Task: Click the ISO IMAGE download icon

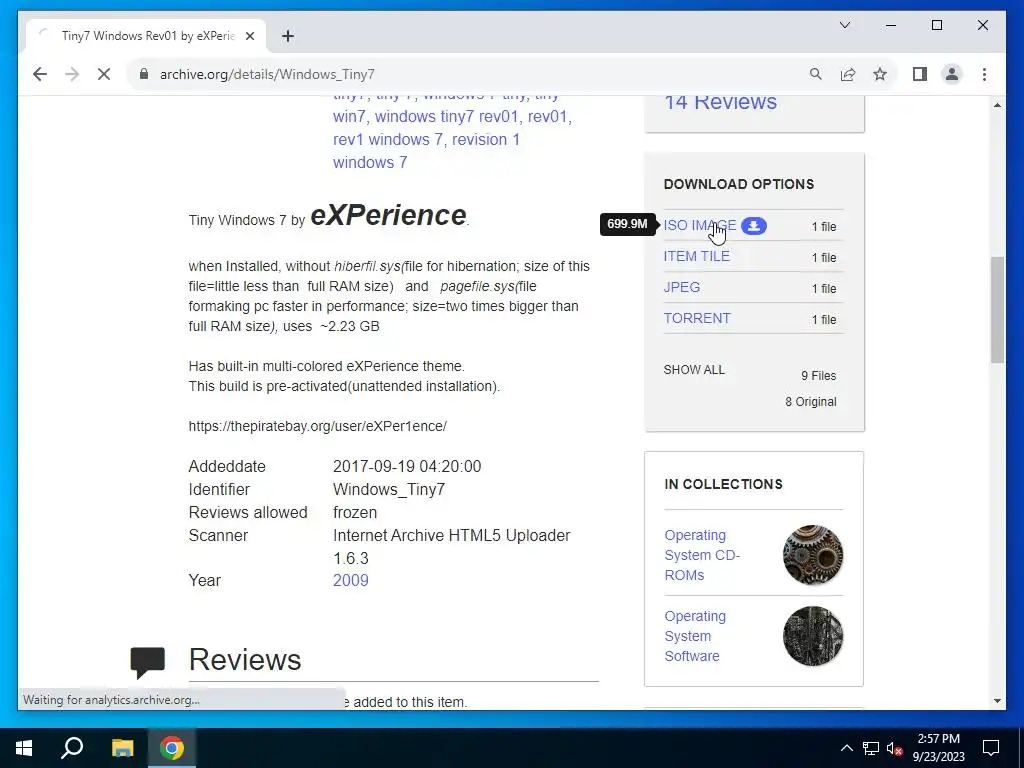Action: [754, 226]
